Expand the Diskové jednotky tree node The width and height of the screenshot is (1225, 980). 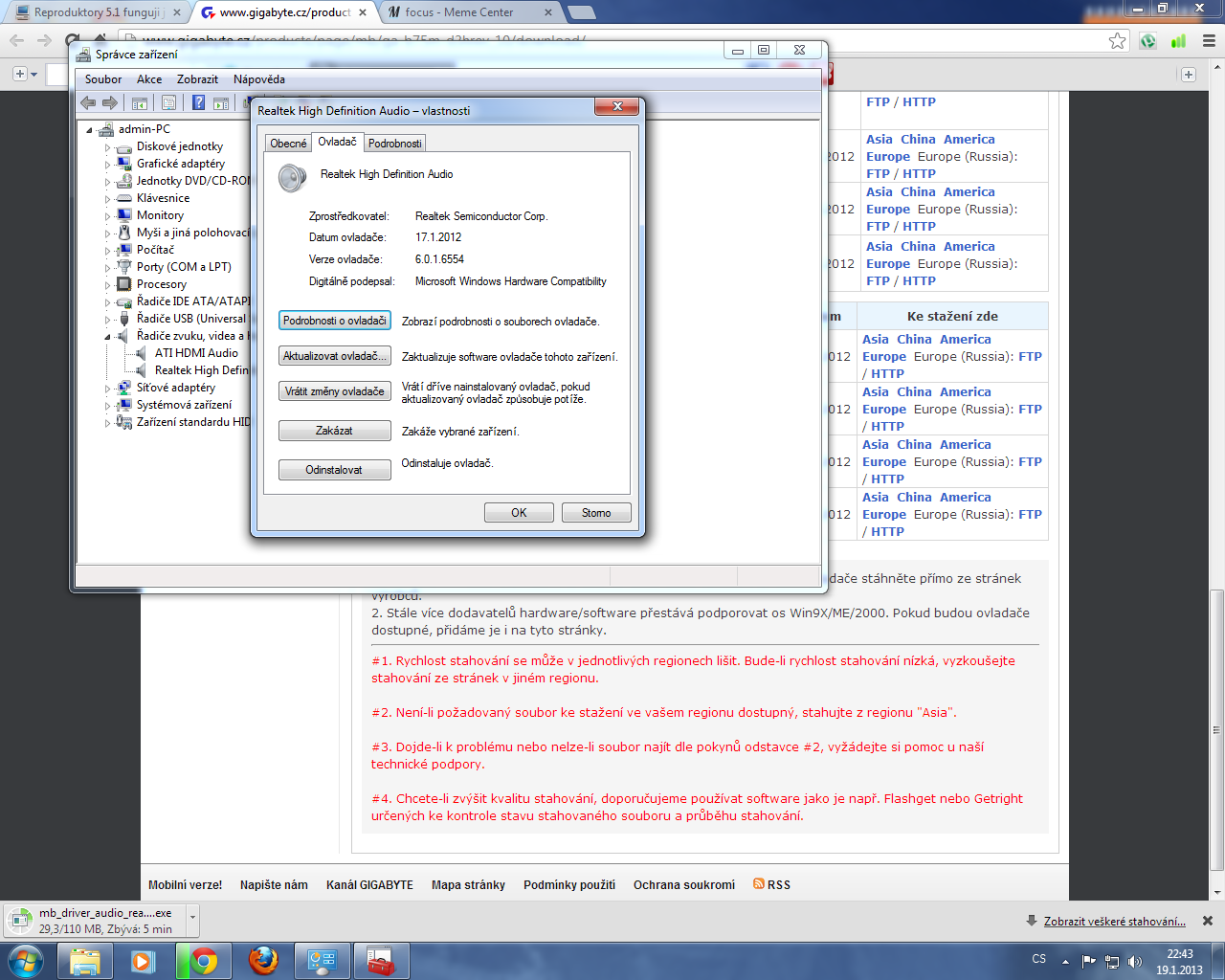108,147
